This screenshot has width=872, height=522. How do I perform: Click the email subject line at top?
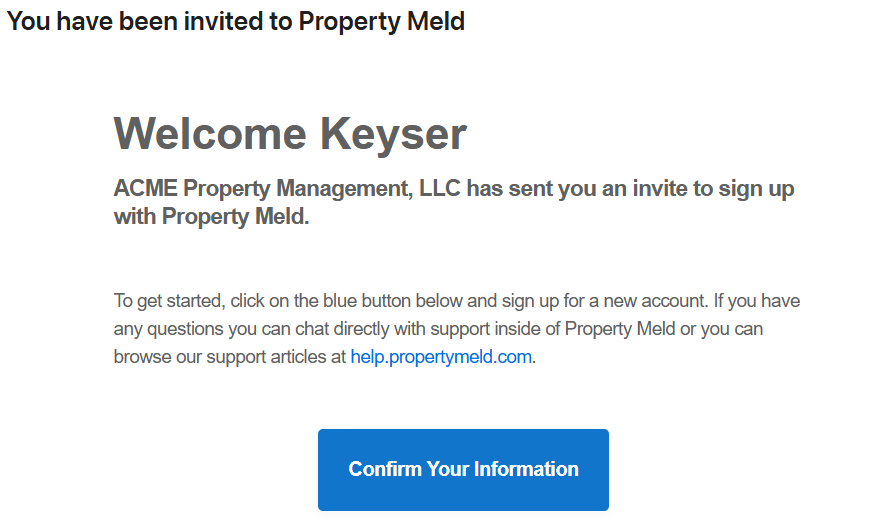[236, 21]
